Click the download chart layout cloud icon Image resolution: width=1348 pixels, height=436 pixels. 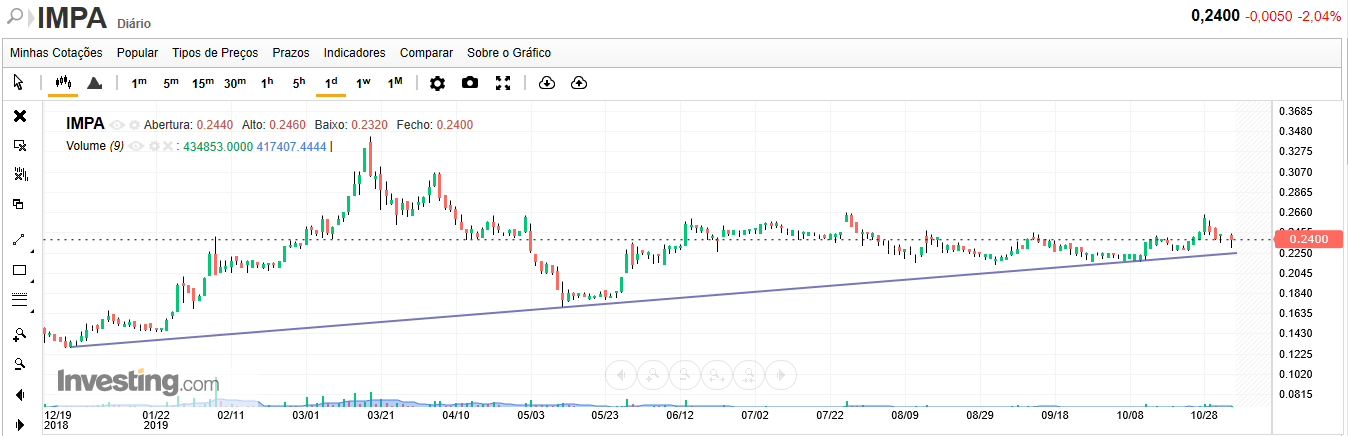point(546,83)
